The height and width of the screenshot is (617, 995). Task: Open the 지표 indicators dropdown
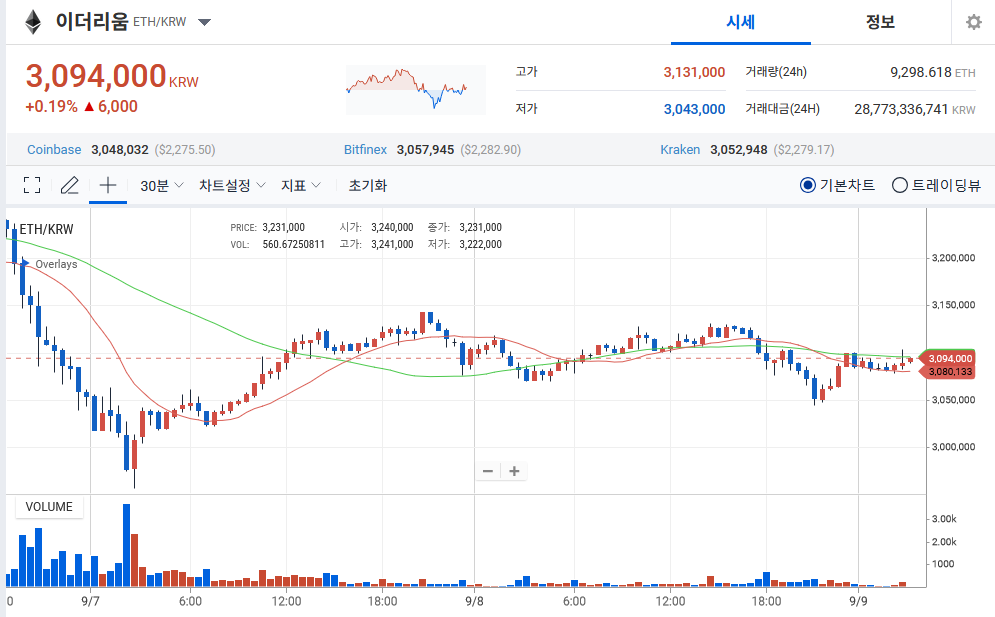pos(301,185)
